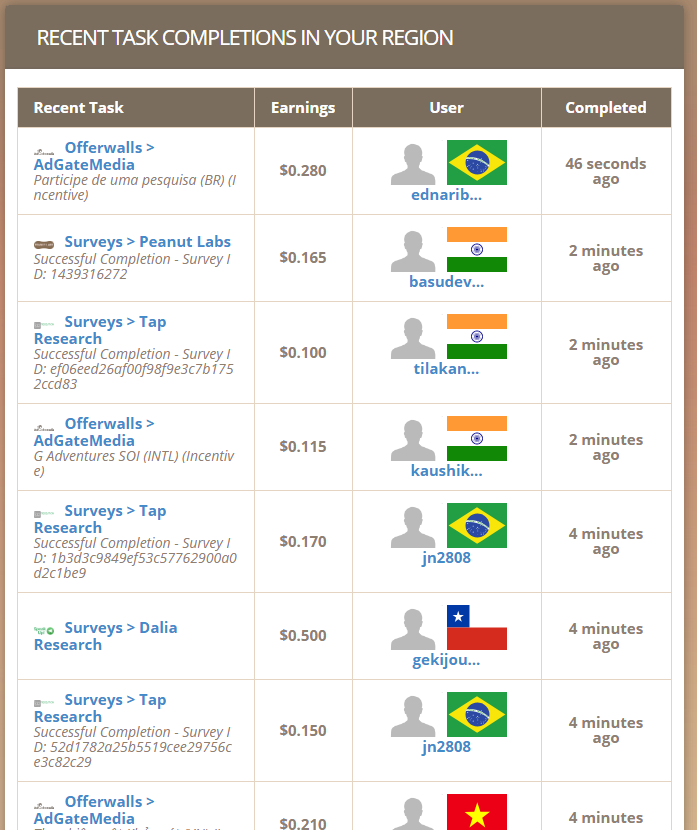
Task: Click the Completed column header
Action: click(605, 108)
